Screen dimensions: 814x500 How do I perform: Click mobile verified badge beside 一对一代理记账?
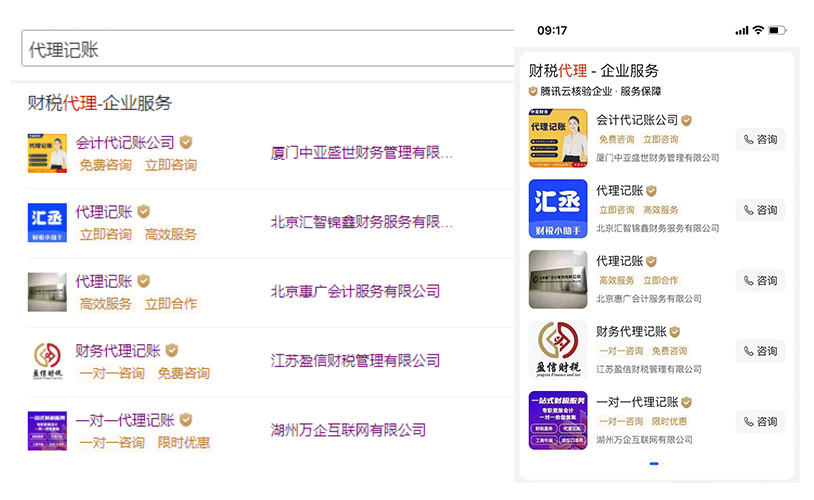[686, 402]
